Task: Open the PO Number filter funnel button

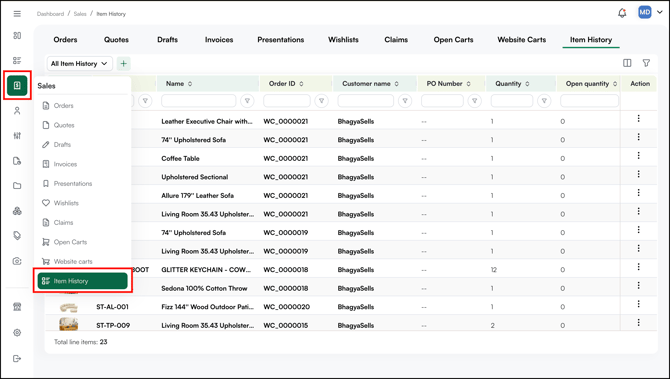Action: point(474,101)
